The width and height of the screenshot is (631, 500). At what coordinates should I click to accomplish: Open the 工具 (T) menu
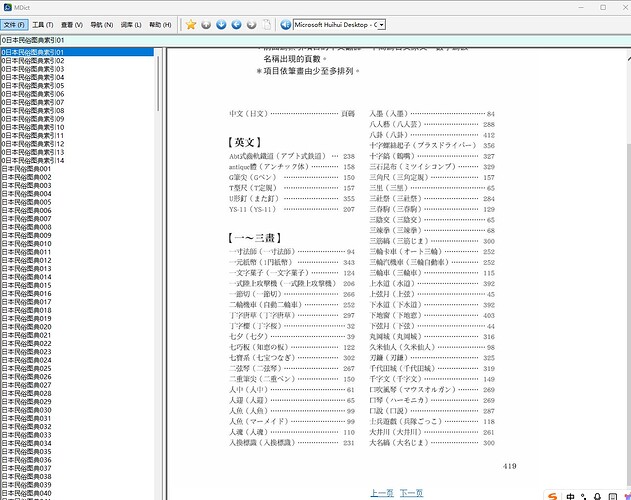43,25
